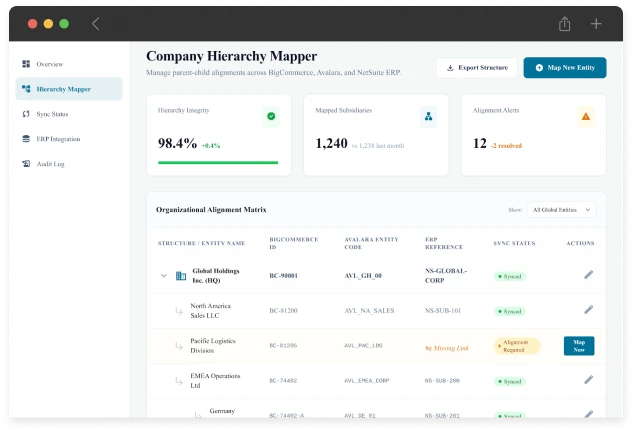Edit North America Sales LLC pencil icon

(589, 310)
